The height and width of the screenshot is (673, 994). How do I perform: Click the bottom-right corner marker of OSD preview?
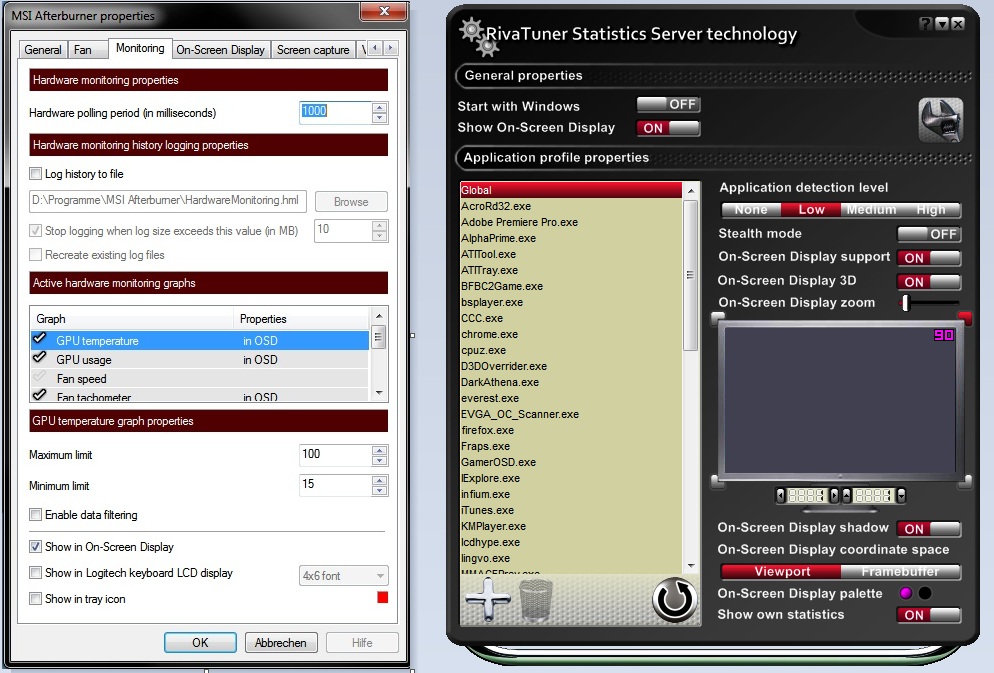965,482
